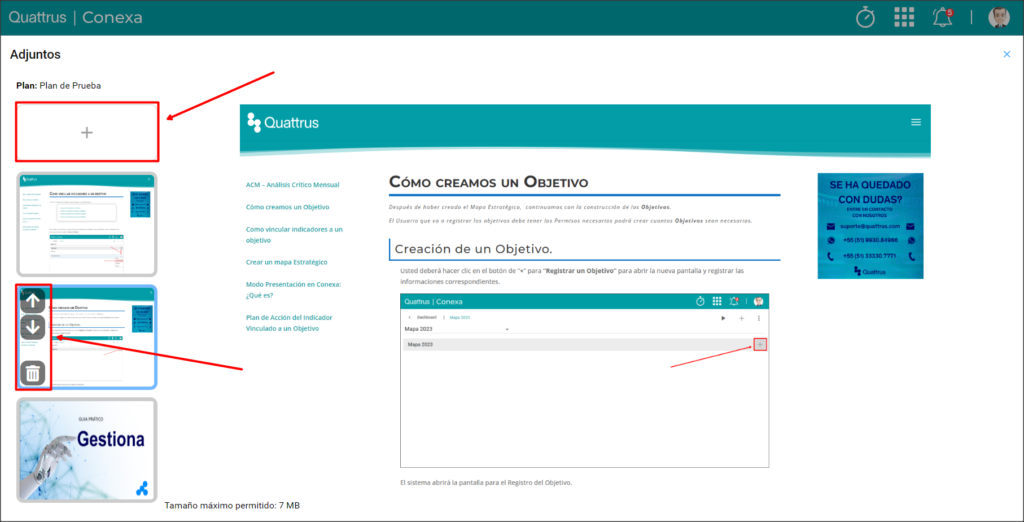Image resolution: width=1024 pixels, height=522 pixels.
Task: Click the 'Adjuntos' panel title
Action: [x=35, y=55]
